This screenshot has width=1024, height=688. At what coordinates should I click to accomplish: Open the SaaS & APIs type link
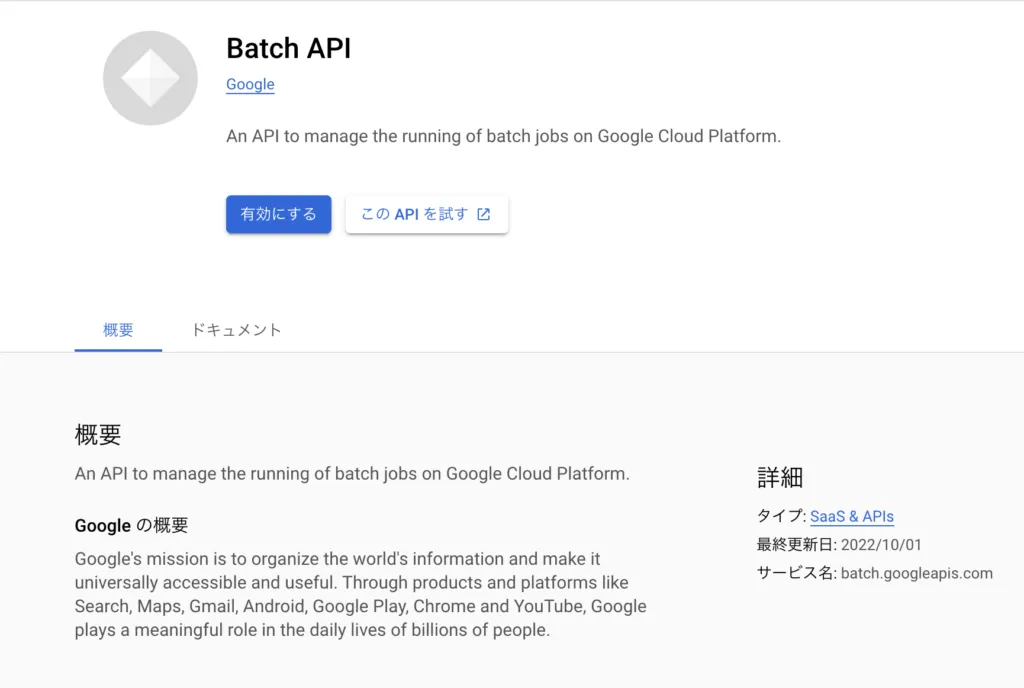click(852, 516)
